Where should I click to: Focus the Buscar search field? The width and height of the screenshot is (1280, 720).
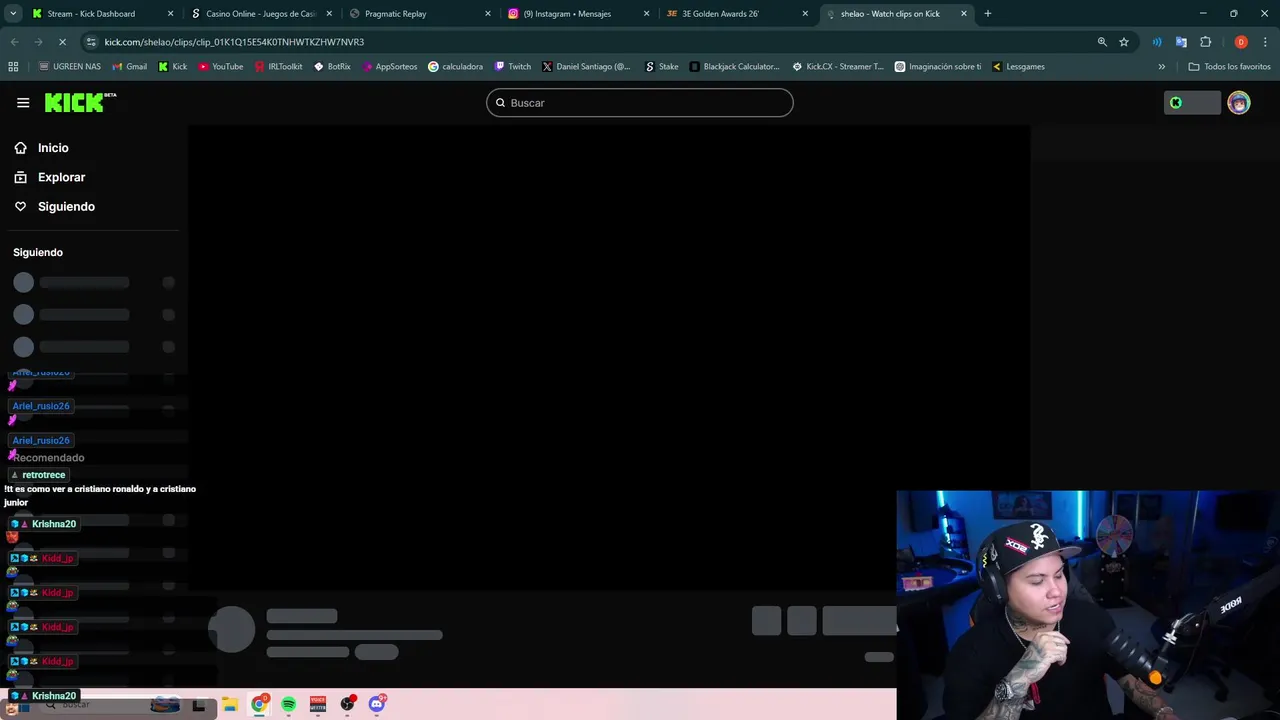[640, 102]
